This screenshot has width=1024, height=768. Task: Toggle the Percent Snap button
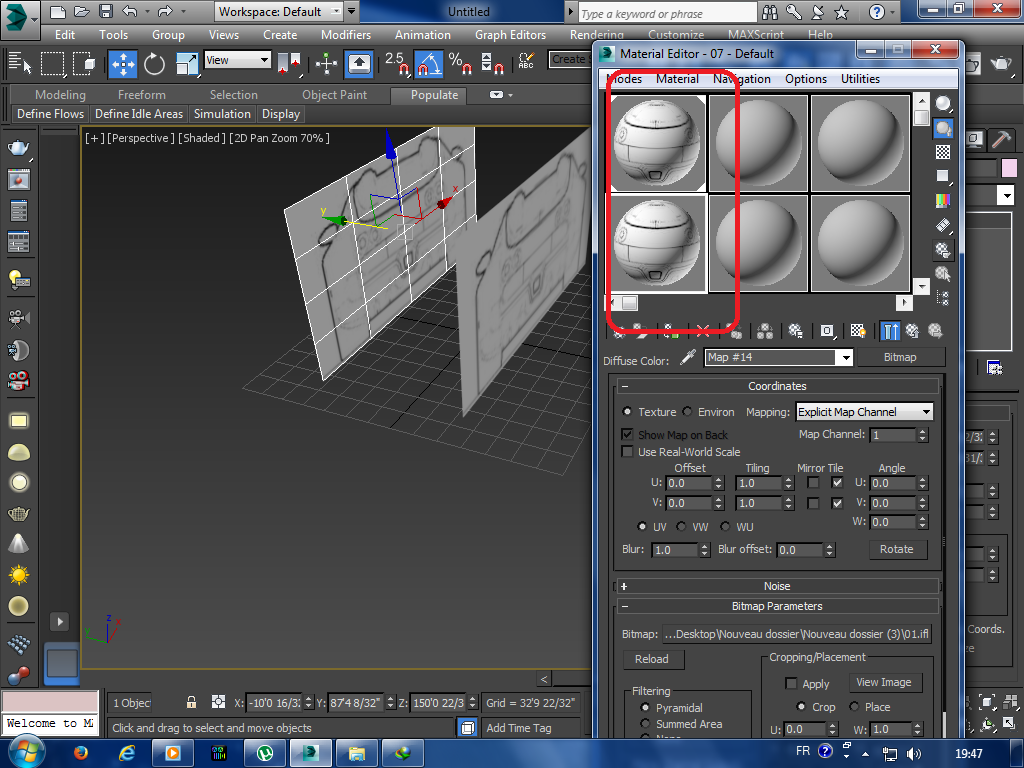(460, 63)
